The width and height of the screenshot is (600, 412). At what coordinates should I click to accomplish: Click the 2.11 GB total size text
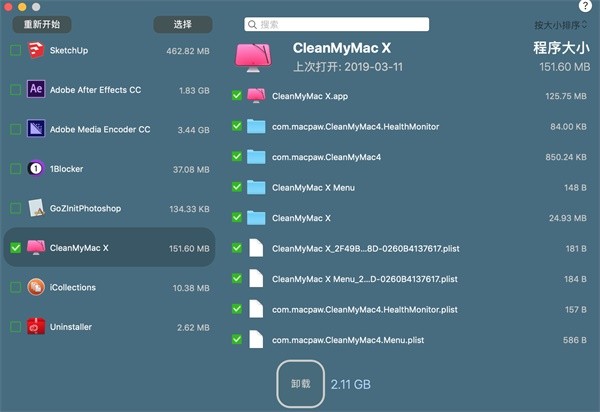[351, 384]
